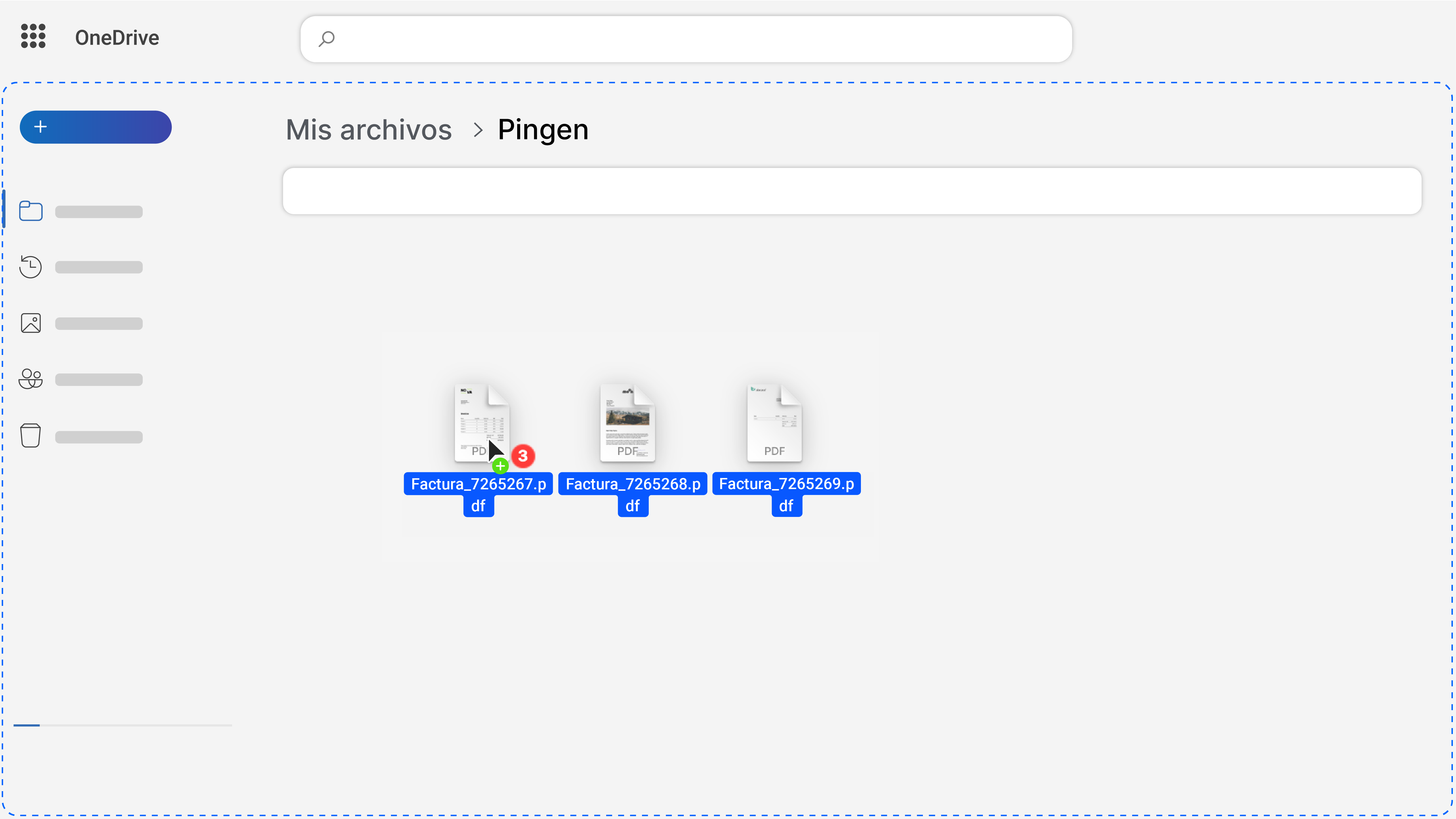Image resolution: width=1456 pixels, height=819 pixels.
Task: Click the chevron between Mis archivos and Pingen
Action: point(478,130)
